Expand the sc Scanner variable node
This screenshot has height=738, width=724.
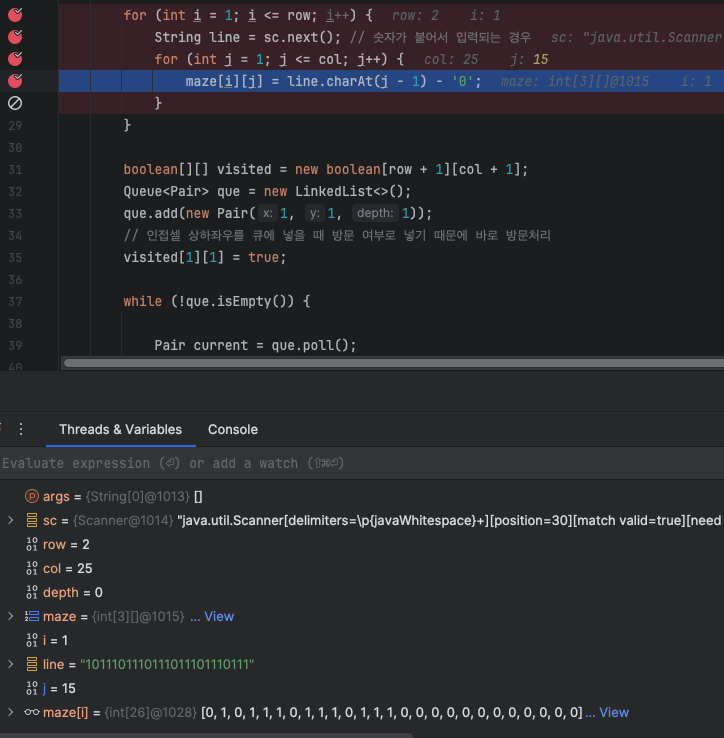click(x=10, y=520)
